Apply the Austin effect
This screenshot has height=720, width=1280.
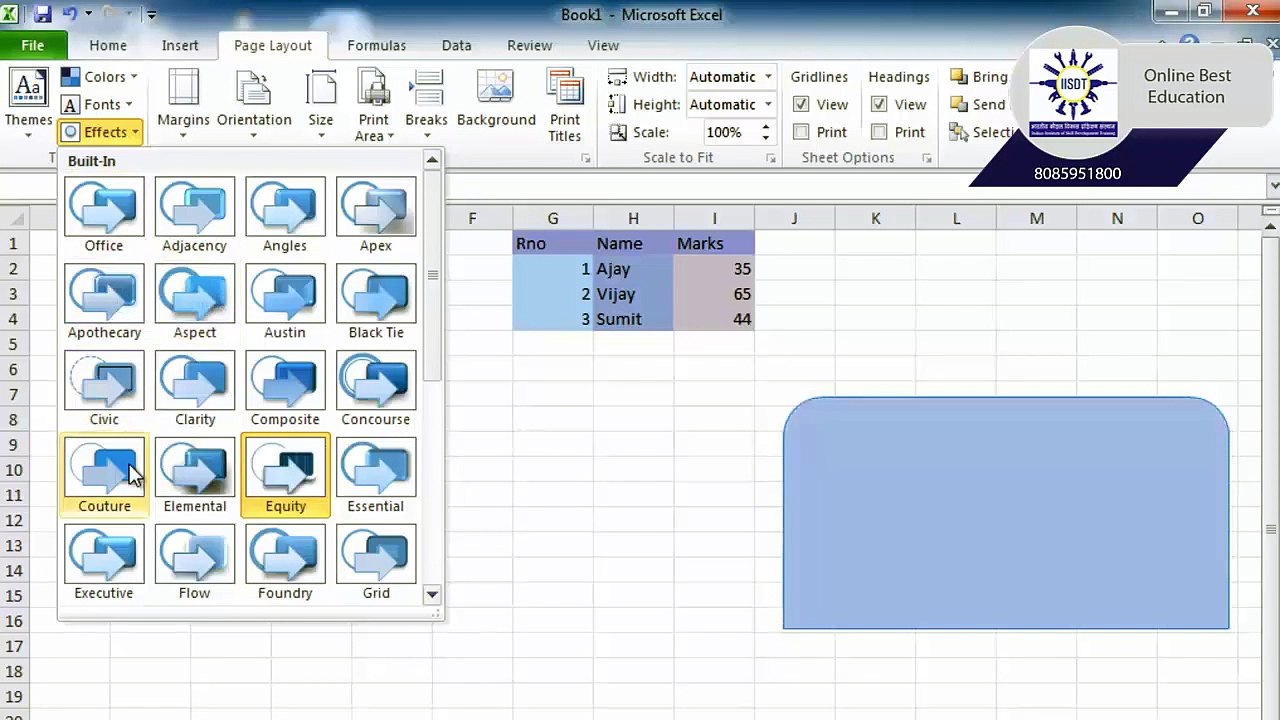[x=285, y=302]
